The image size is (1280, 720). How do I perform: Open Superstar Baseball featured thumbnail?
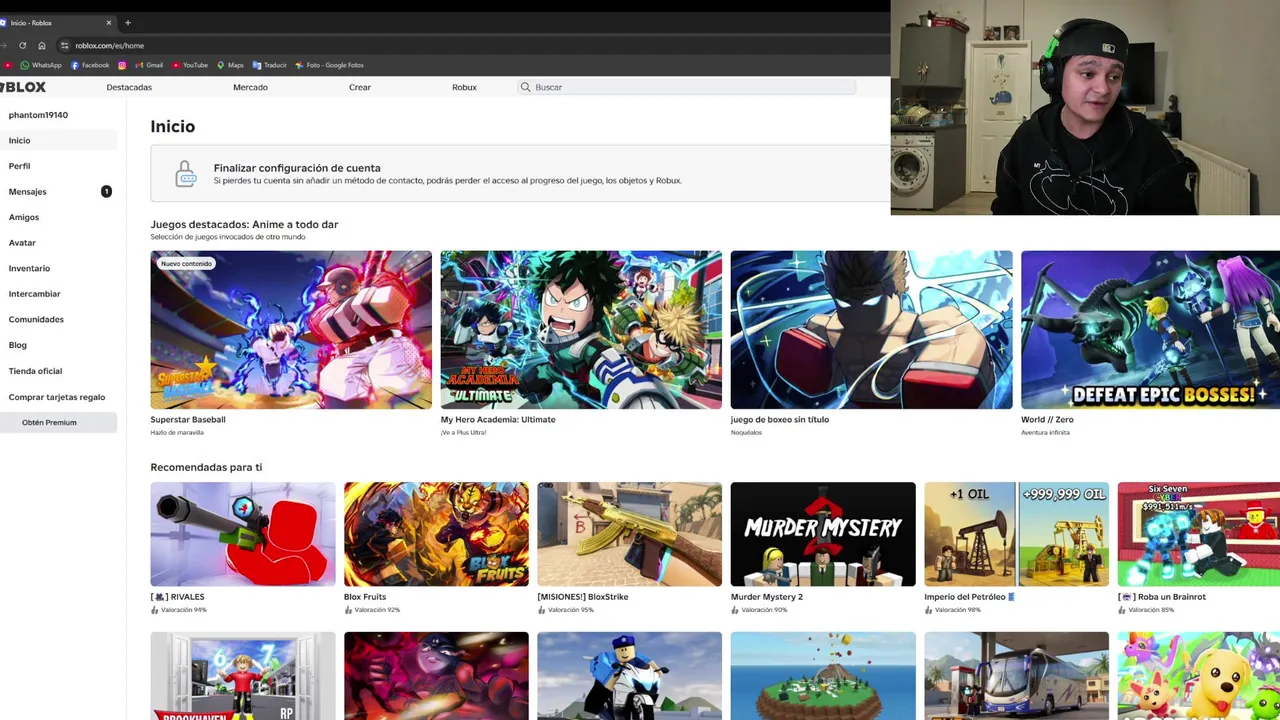(291, 329)
